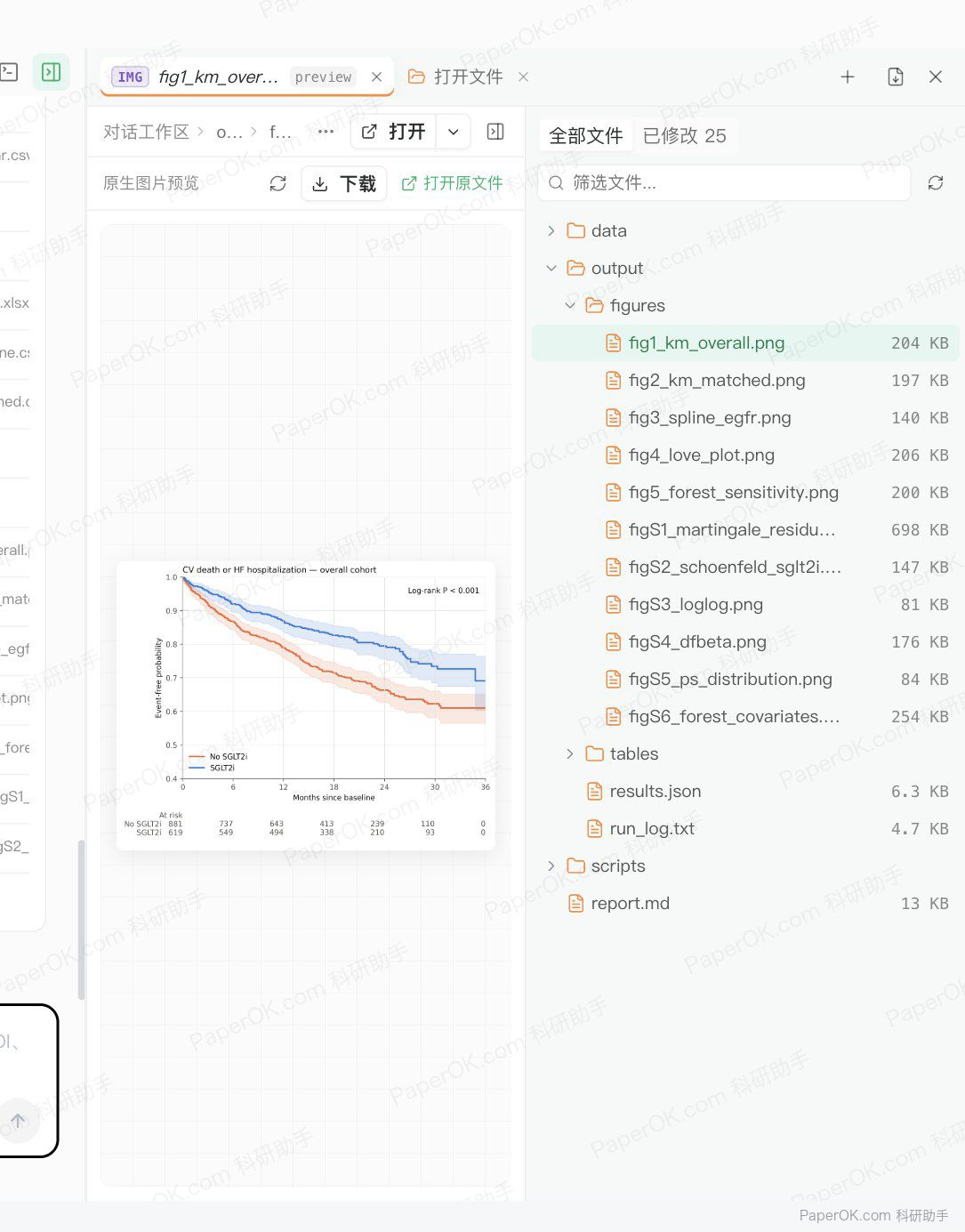Viewport: 965px width, 1232px height.
Task: Collapse the output folder
Action: (x=551, y=268)
